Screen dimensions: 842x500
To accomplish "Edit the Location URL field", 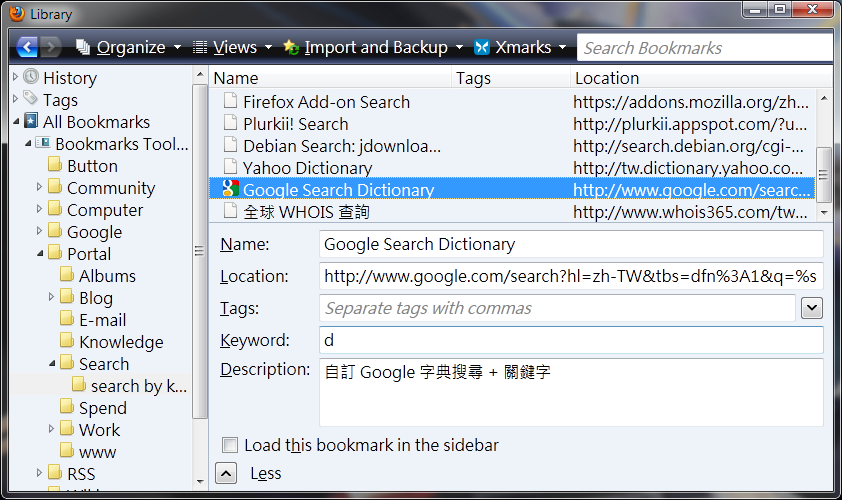I will pos(571,277).
